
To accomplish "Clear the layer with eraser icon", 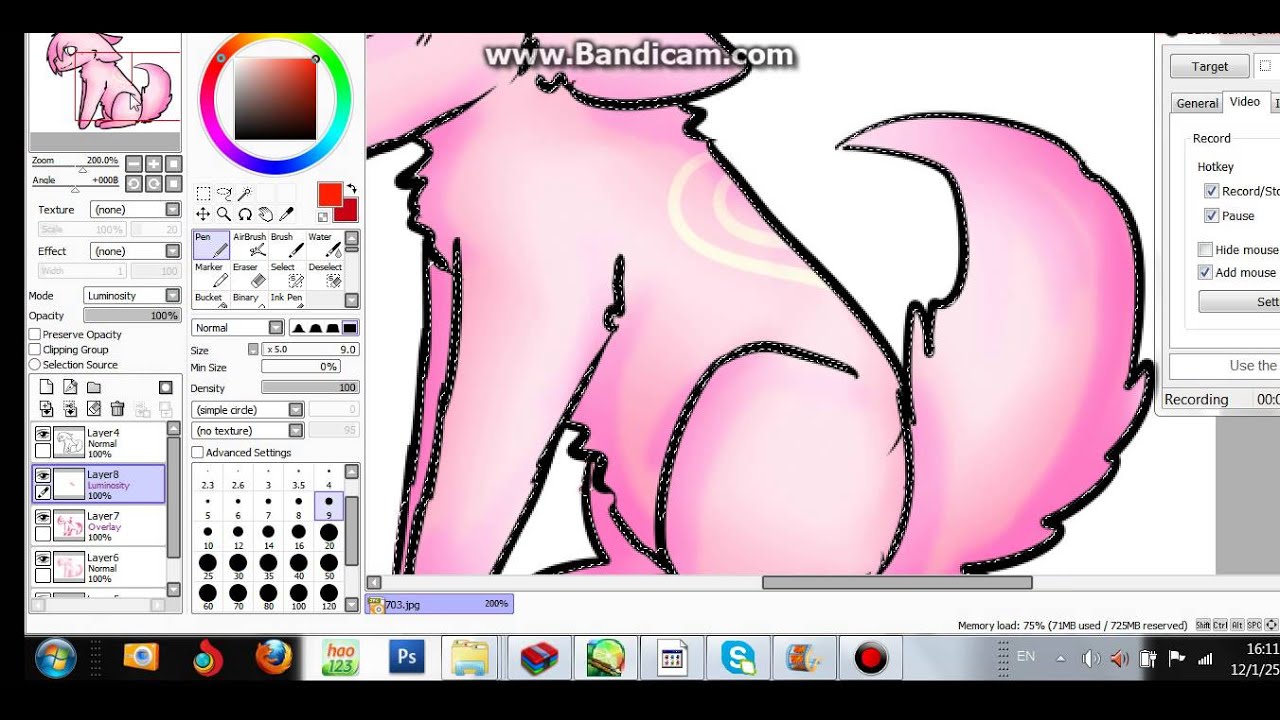I will [x=94, y=409].
